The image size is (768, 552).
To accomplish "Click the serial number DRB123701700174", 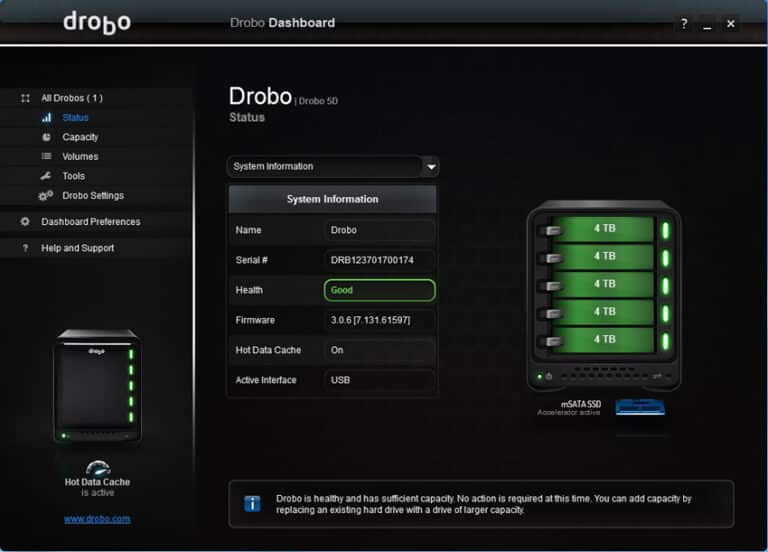I will pyautogui.click(x=372, y=260).
